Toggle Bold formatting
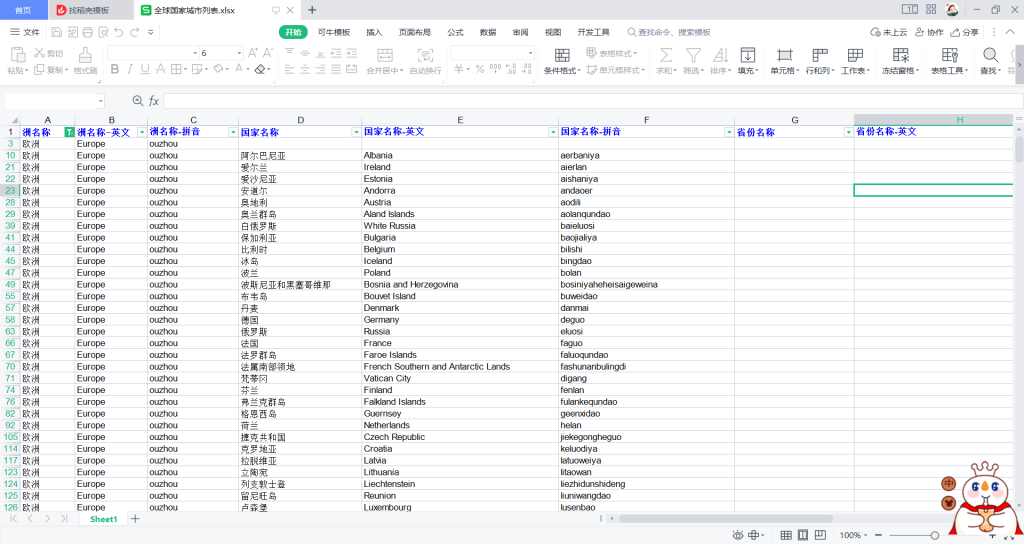 click(x=115, y=70)
